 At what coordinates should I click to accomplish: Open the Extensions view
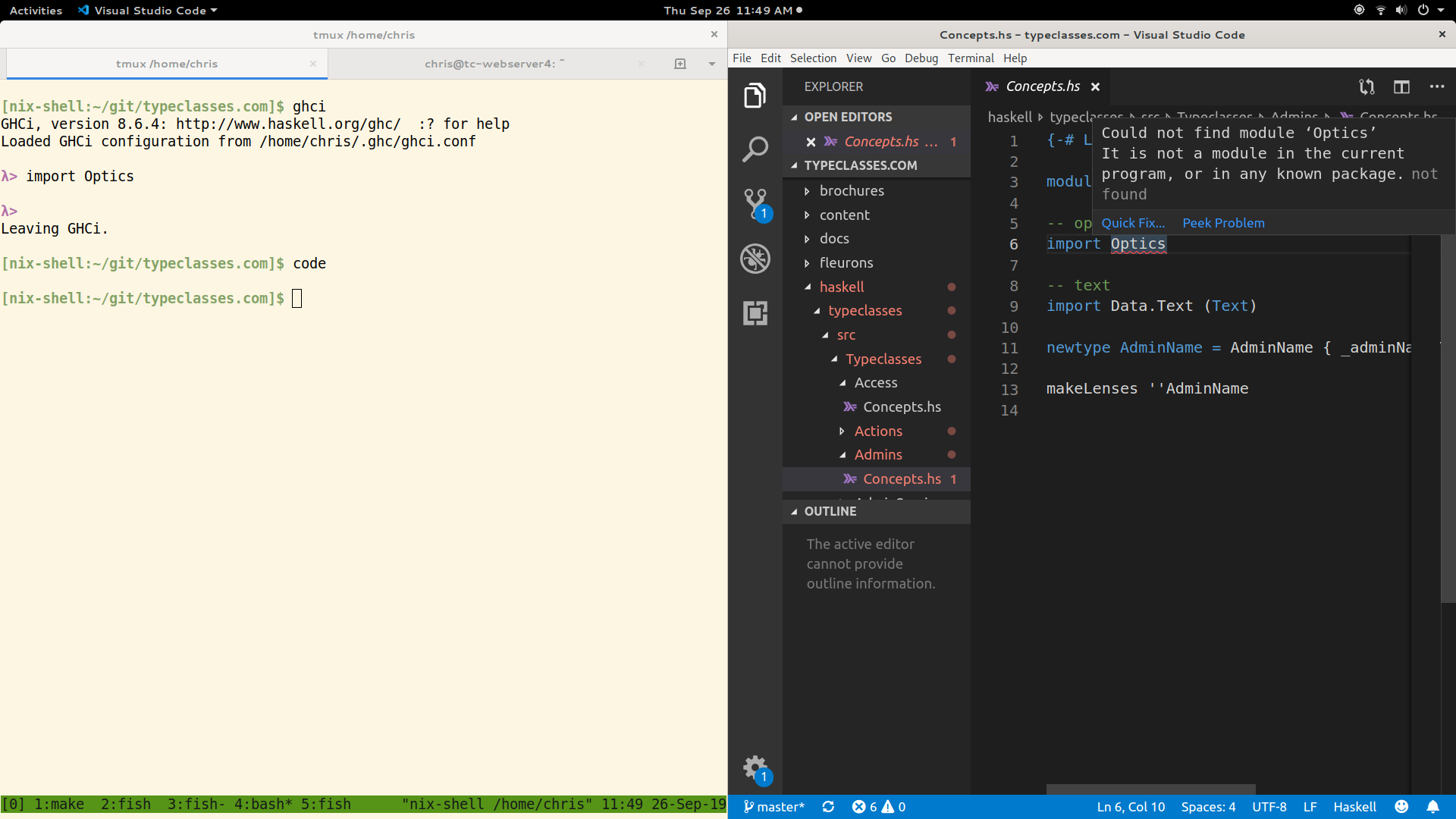(x=755, y=312)
